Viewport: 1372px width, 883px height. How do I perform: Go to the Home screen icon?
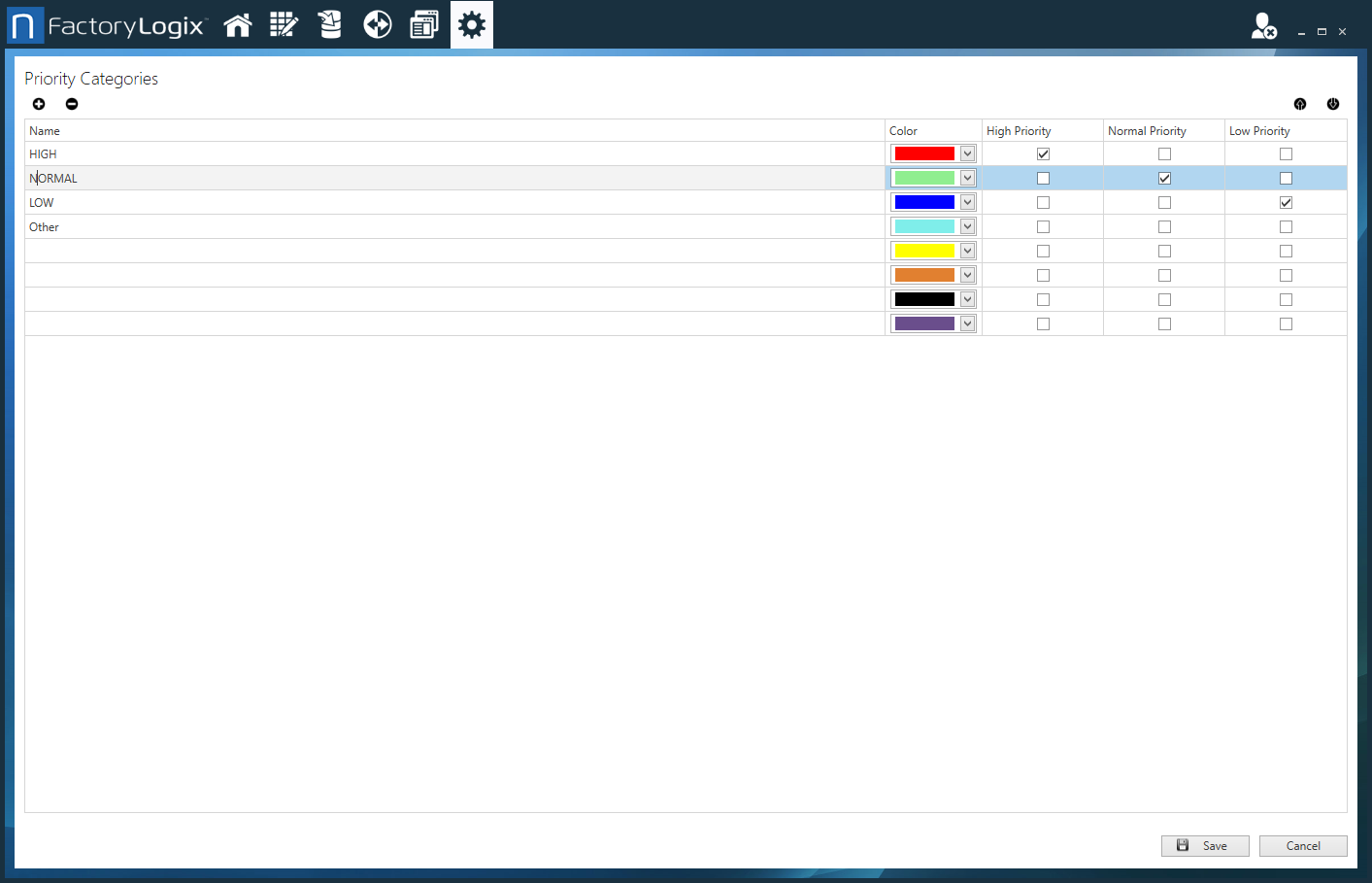pos(238,25)
